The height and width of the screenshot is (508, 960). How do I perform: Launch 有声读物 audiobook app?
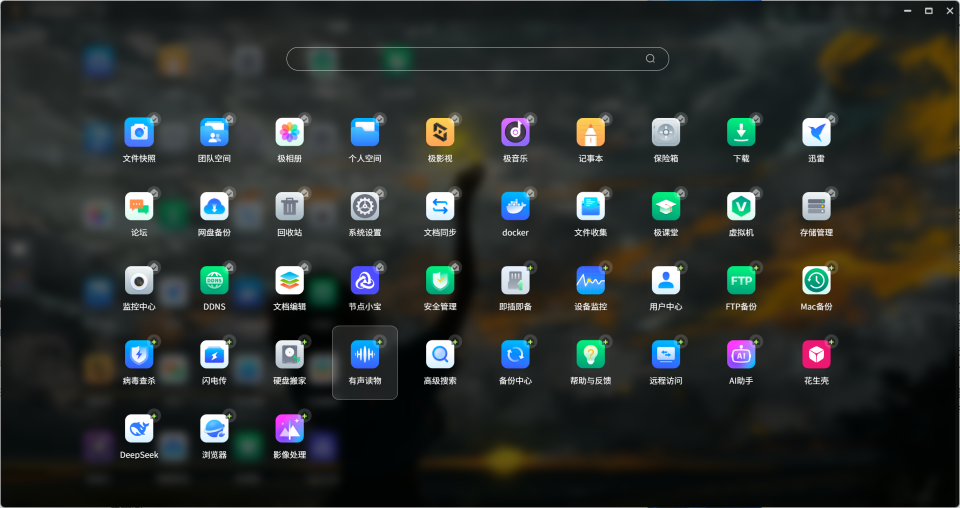[x=365, y=355]
